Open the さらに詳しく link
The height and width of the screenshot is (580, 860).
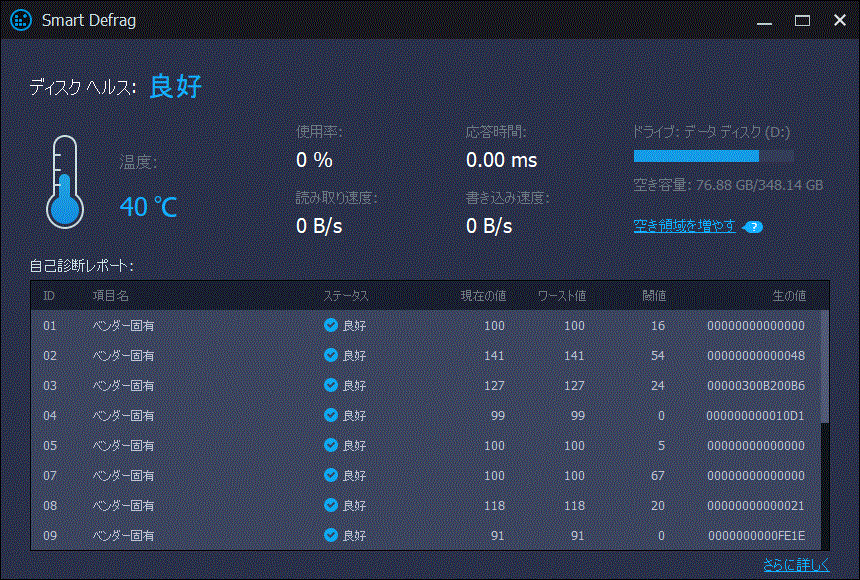coord(796,565)
